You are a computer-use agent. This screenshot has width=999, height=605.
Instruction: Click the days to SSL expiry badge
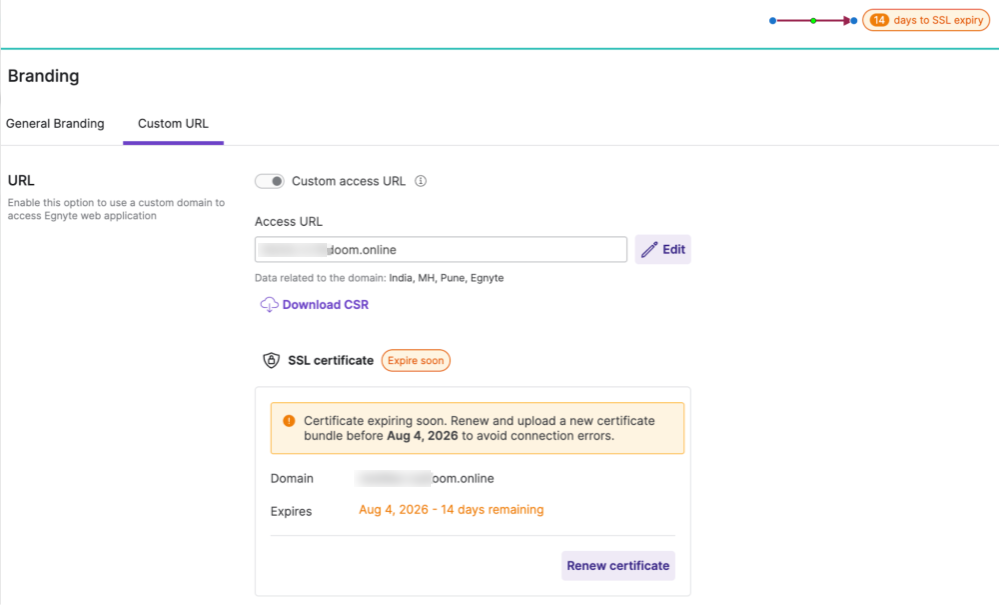click(x=926, y=20)
